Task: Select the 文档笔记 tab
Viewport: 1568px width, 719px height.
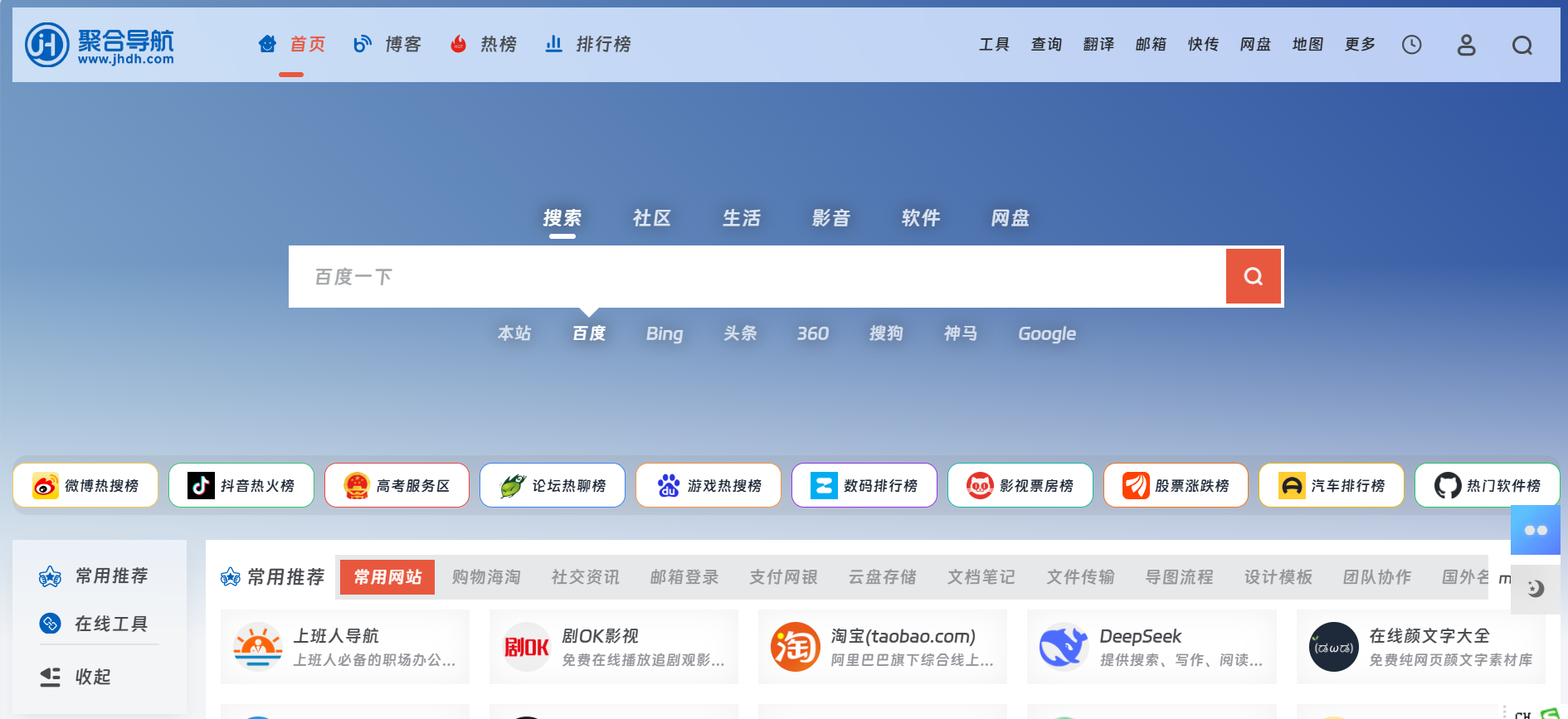Action: tap(981, 576)
